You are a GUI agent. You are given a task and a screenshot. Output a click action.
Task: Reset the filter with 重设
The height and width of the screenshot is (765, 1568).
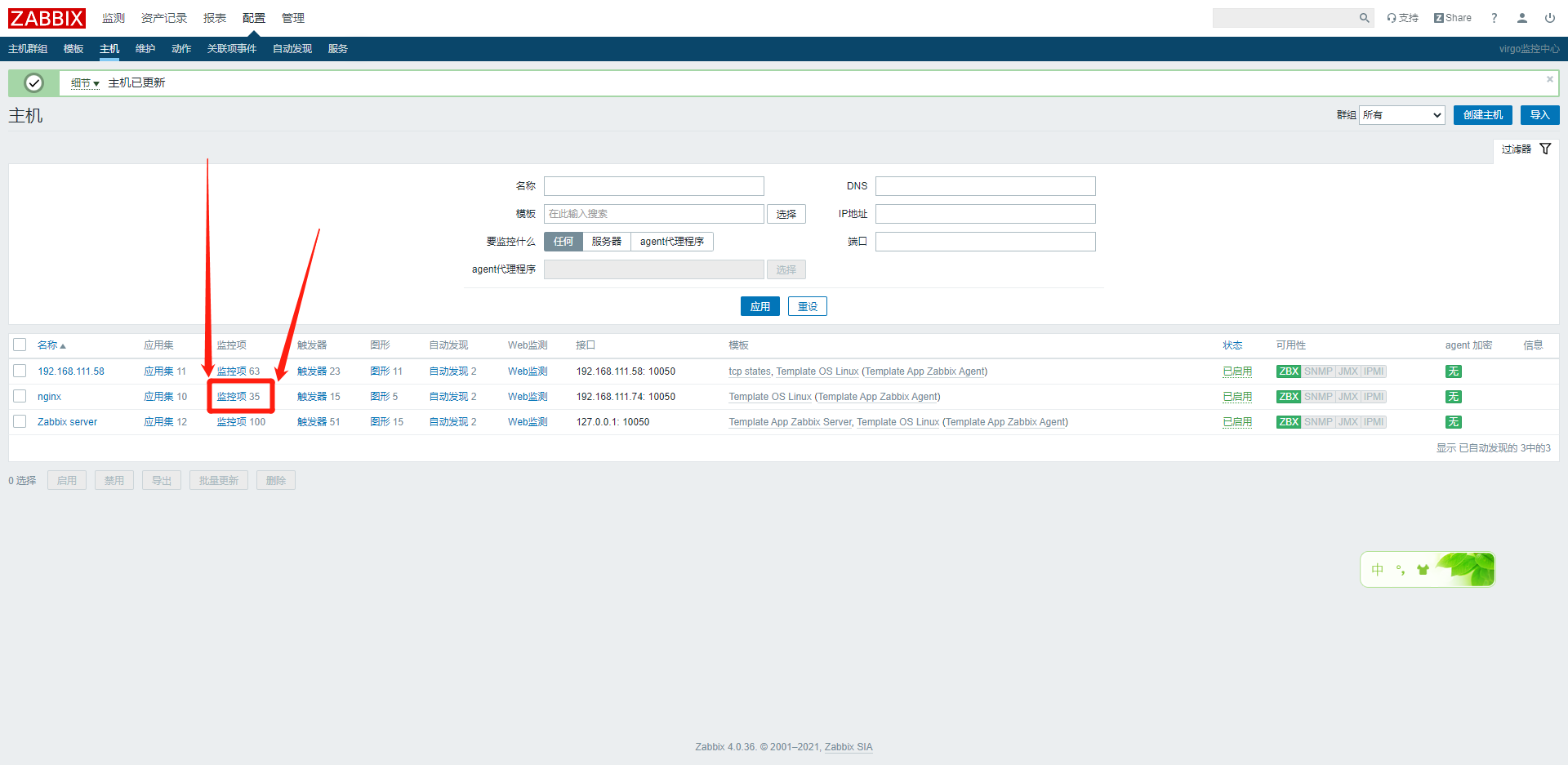coord(808,306)
